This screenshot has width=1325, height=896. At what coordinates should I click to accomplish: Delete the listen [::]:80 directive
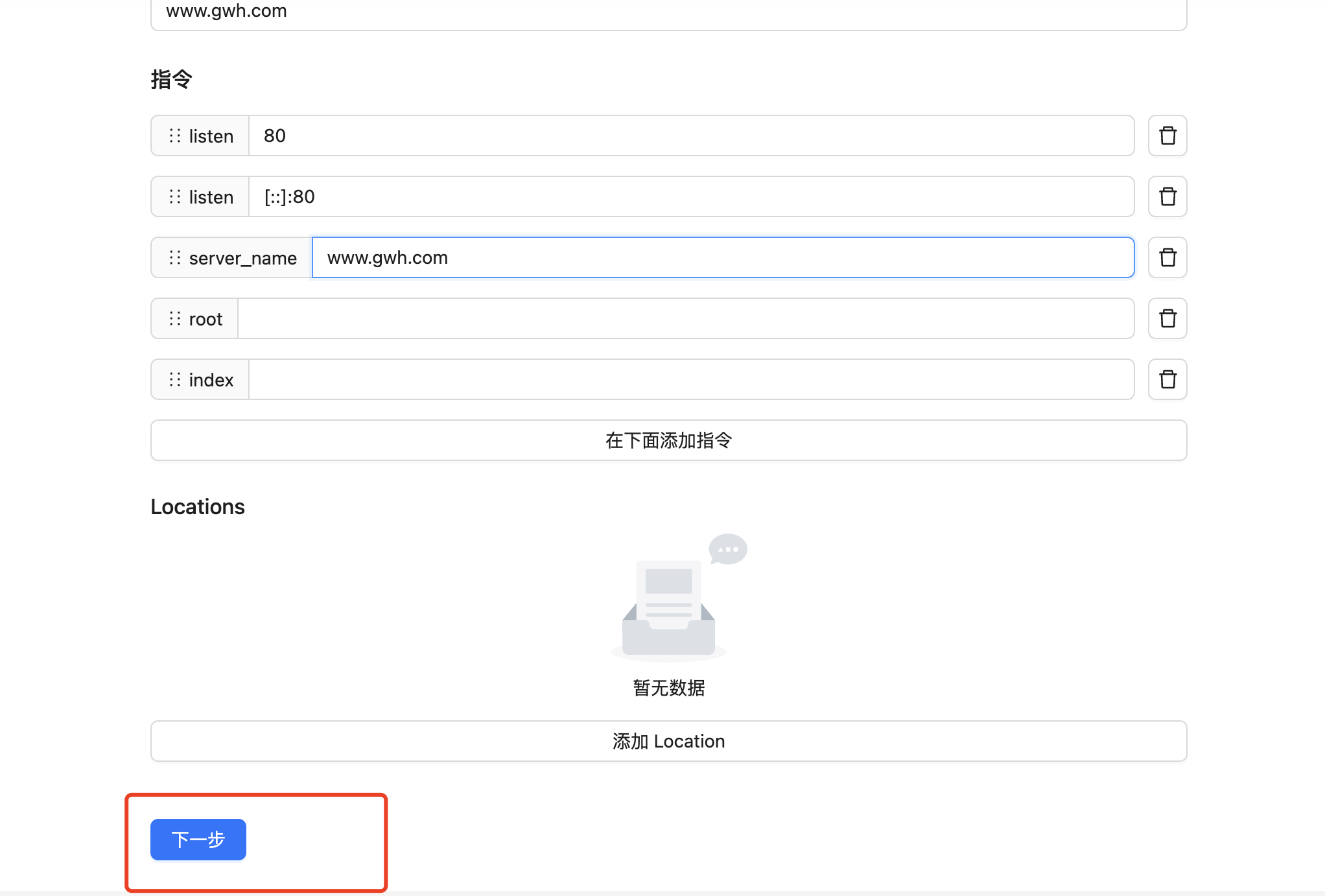(1167, 196)
